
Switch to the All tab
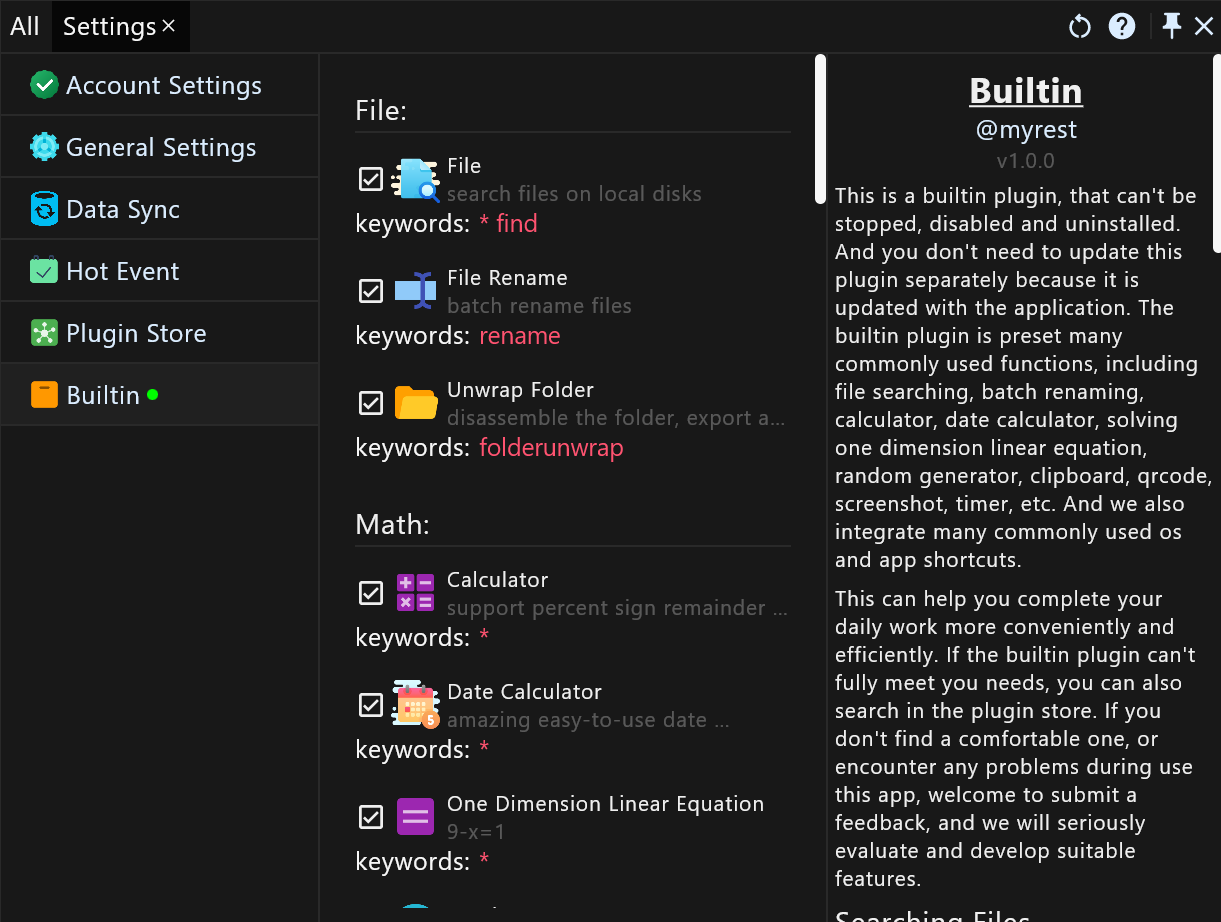(x=25, y=27)
